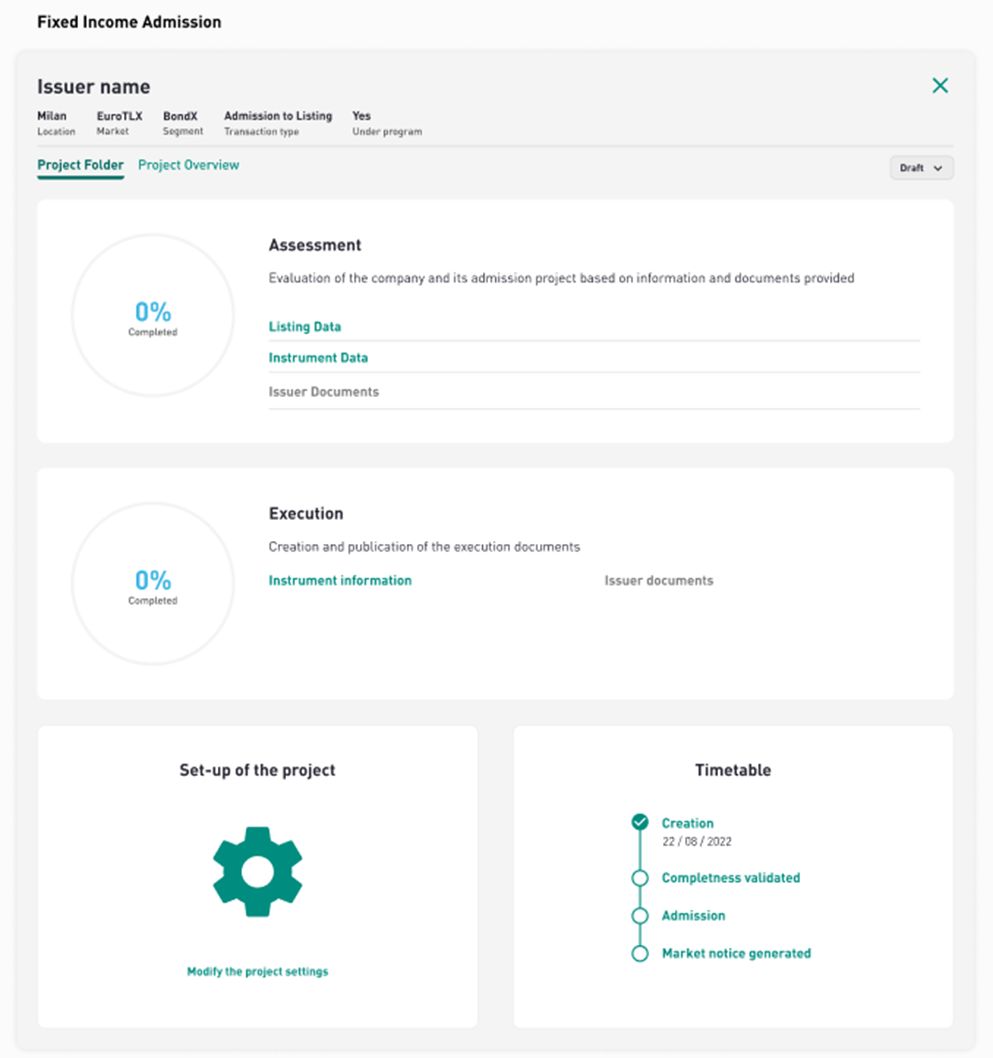Open Instrument information under Execution
Image resolution: width=993 pixels, height=1058 pixels.
coord(340,580)
